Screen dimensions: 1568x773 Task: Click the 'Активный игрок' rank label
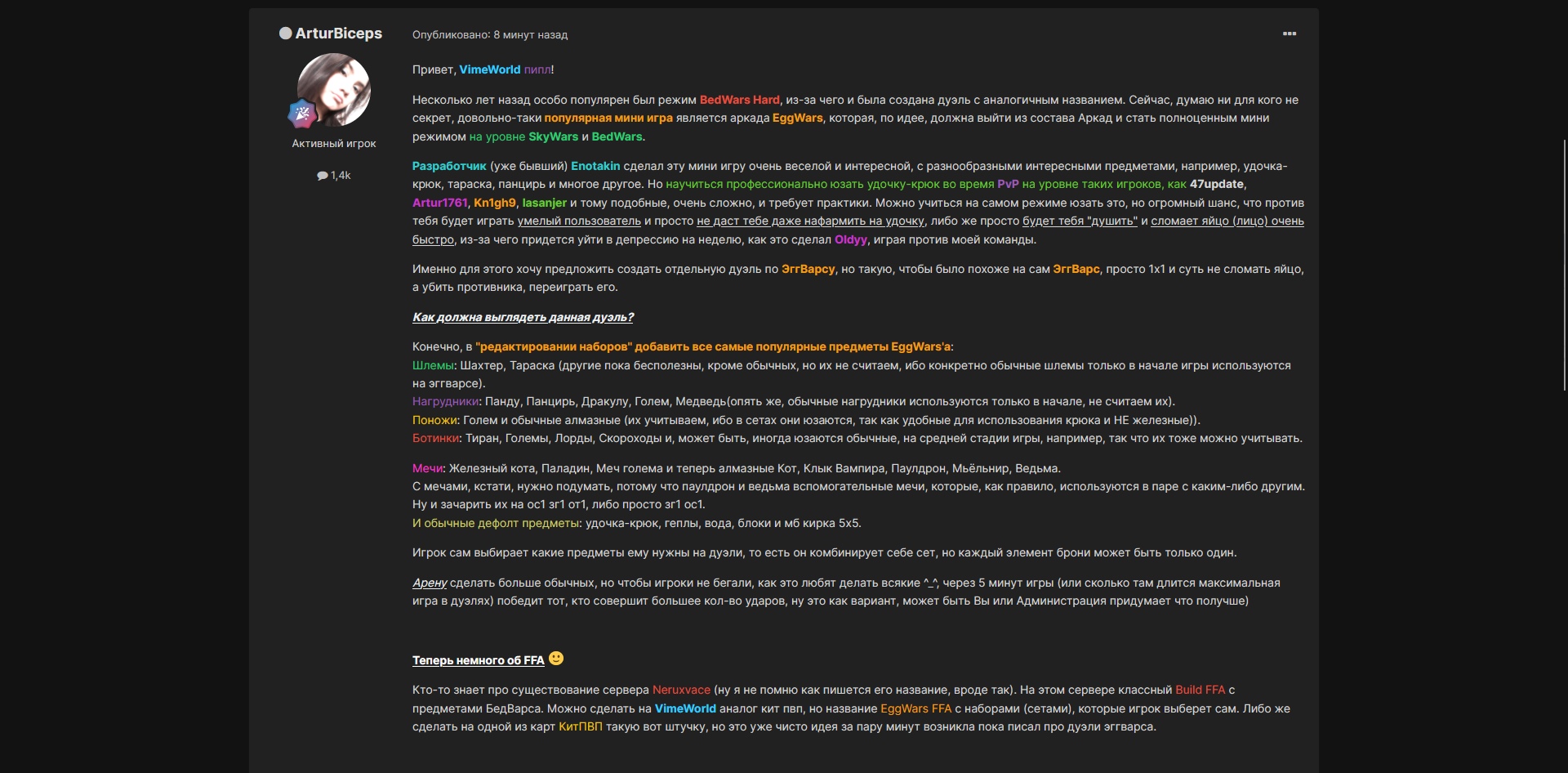coord(334,144)
